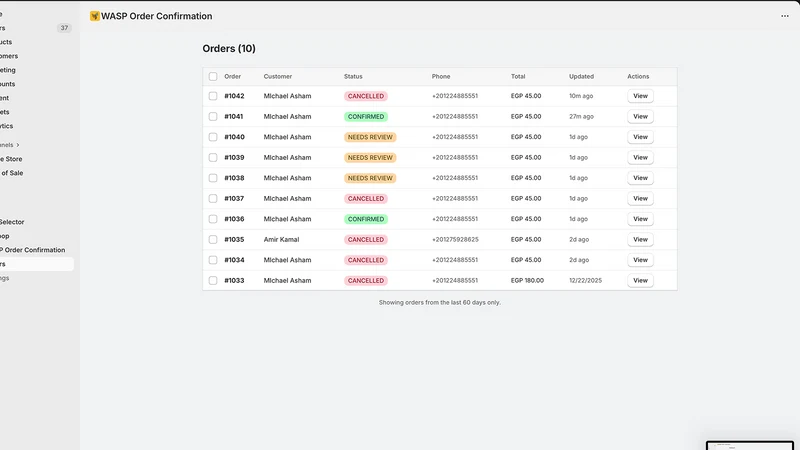
Task: Open the Online Store sidebar item
Action: click(11, 159)
